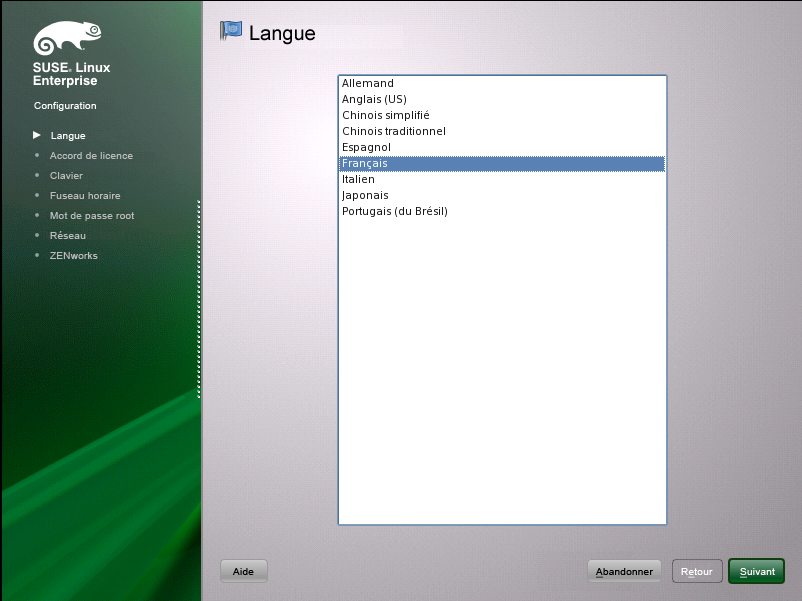The image size is (802, 601).
Task: Click the Clavier step bullet icon
Action: (x=38, y=175)
